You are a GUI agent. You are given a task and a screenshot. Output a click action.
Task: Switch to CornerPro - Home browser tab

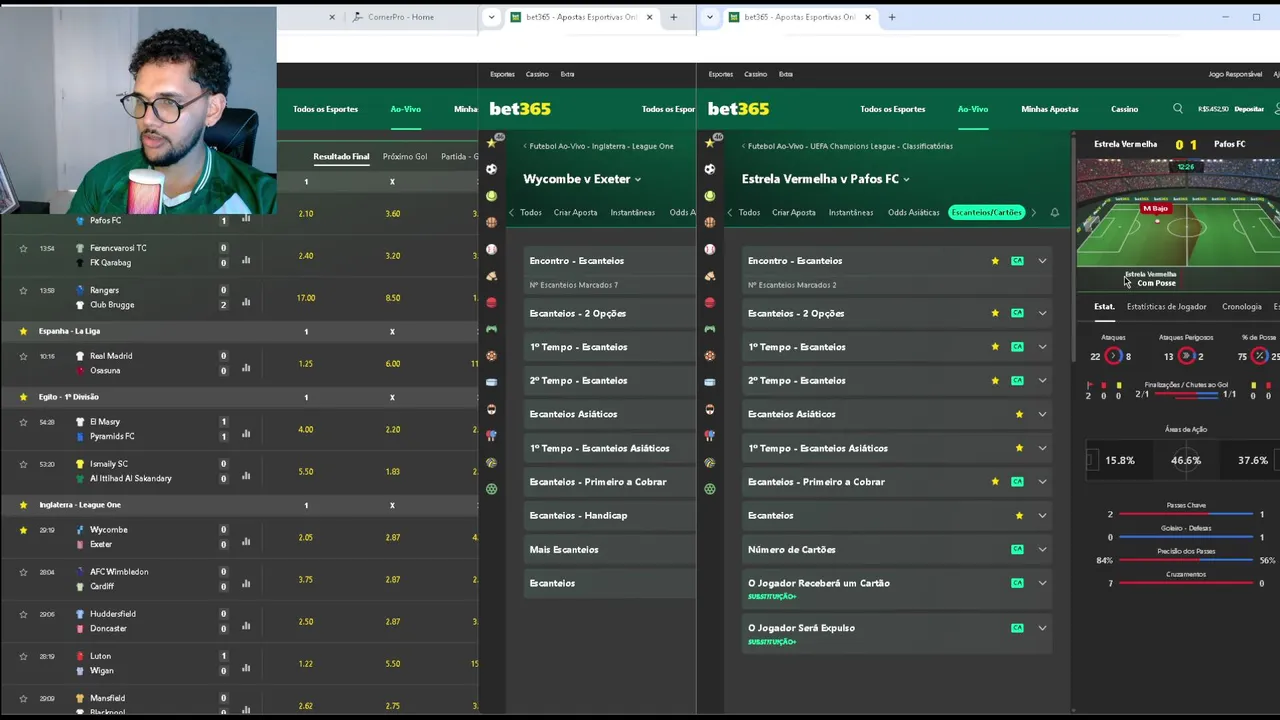(401, 17)
